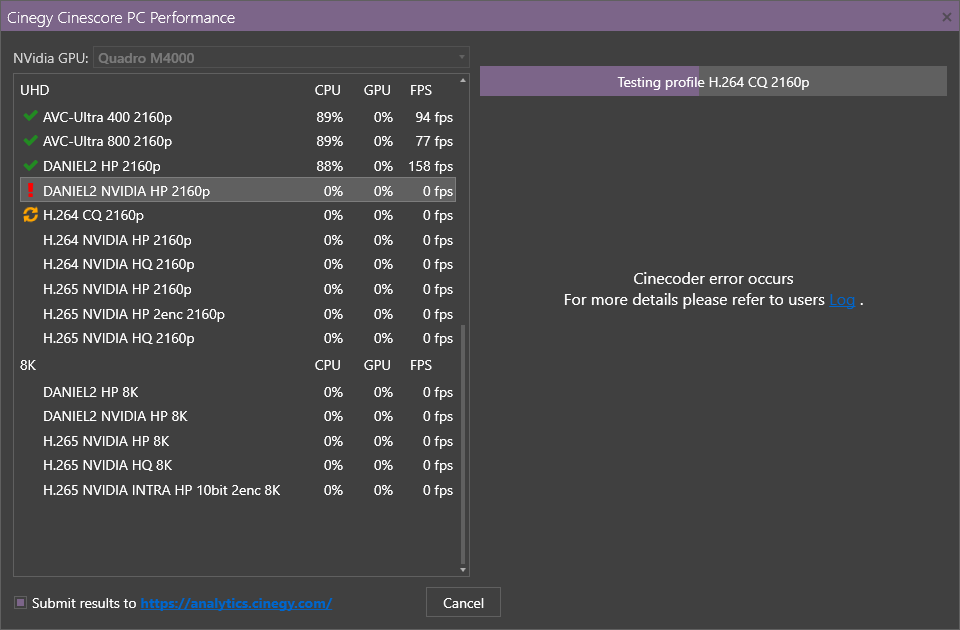Select AVC-Ultra 800 2160p row
Viewport: 960px width, 630px height.
(x=238, y=141)
